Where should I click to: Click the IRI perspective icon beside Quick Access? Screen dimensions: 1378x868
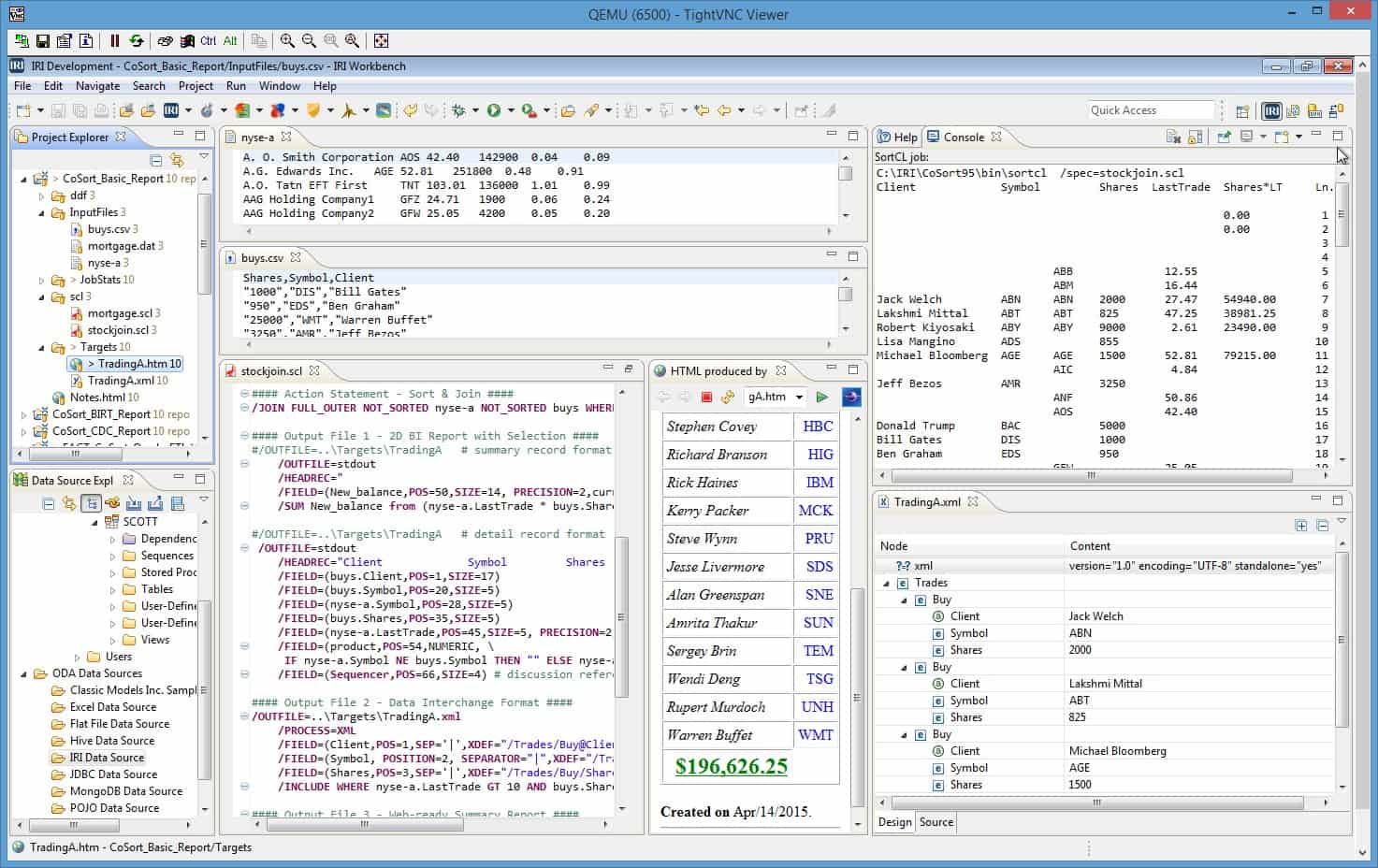pyautogui.click(x=1271, y=110)
